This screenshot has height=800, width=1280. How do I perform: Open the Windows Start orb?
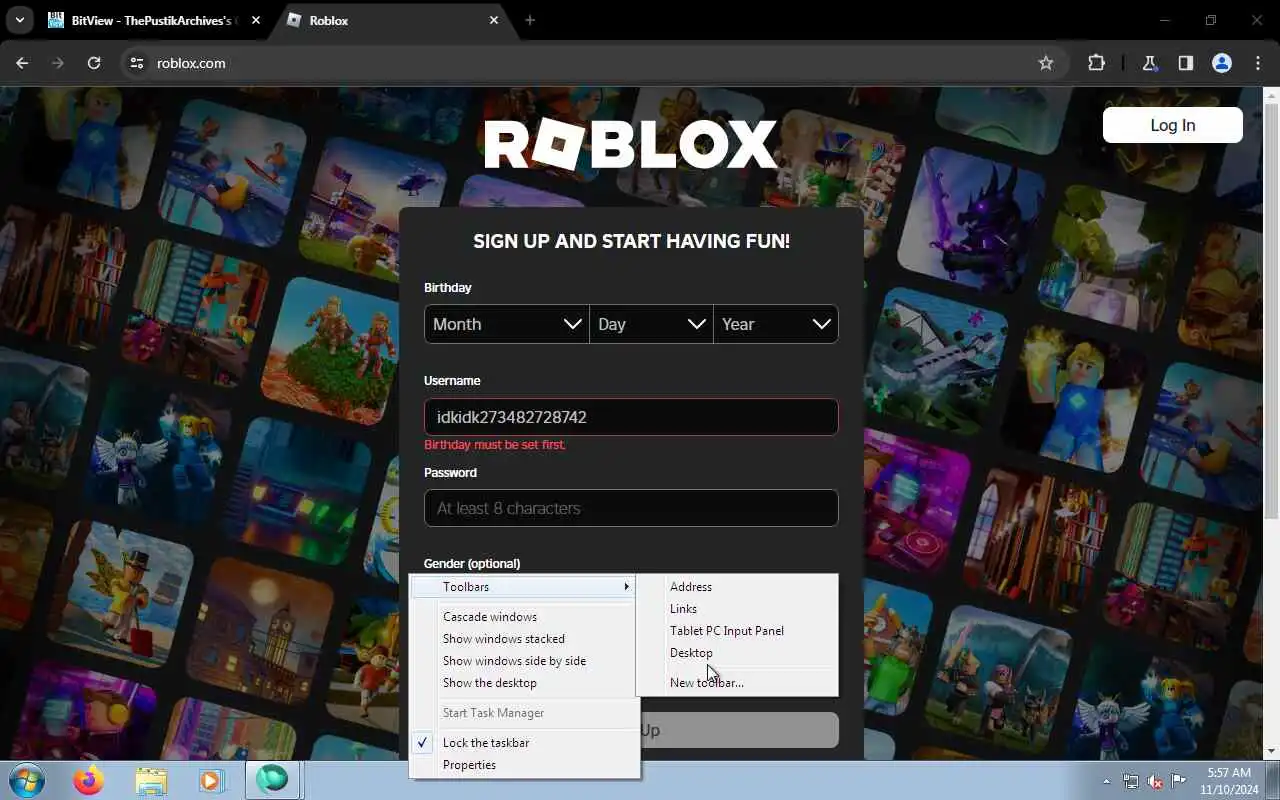point(27,780)
